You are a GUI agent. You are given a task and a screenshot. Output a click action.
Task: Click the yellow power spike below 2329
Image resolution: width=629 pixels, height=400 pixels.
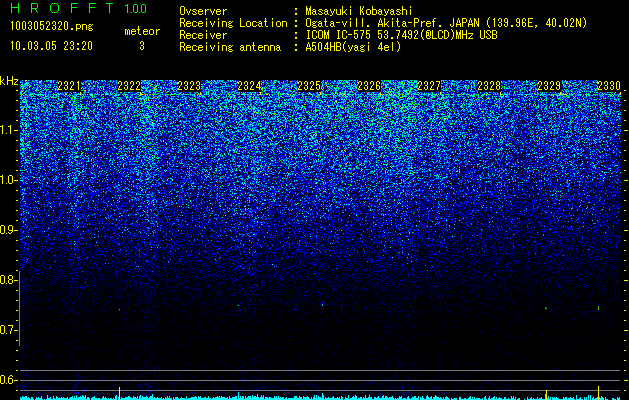coord(546,394)
